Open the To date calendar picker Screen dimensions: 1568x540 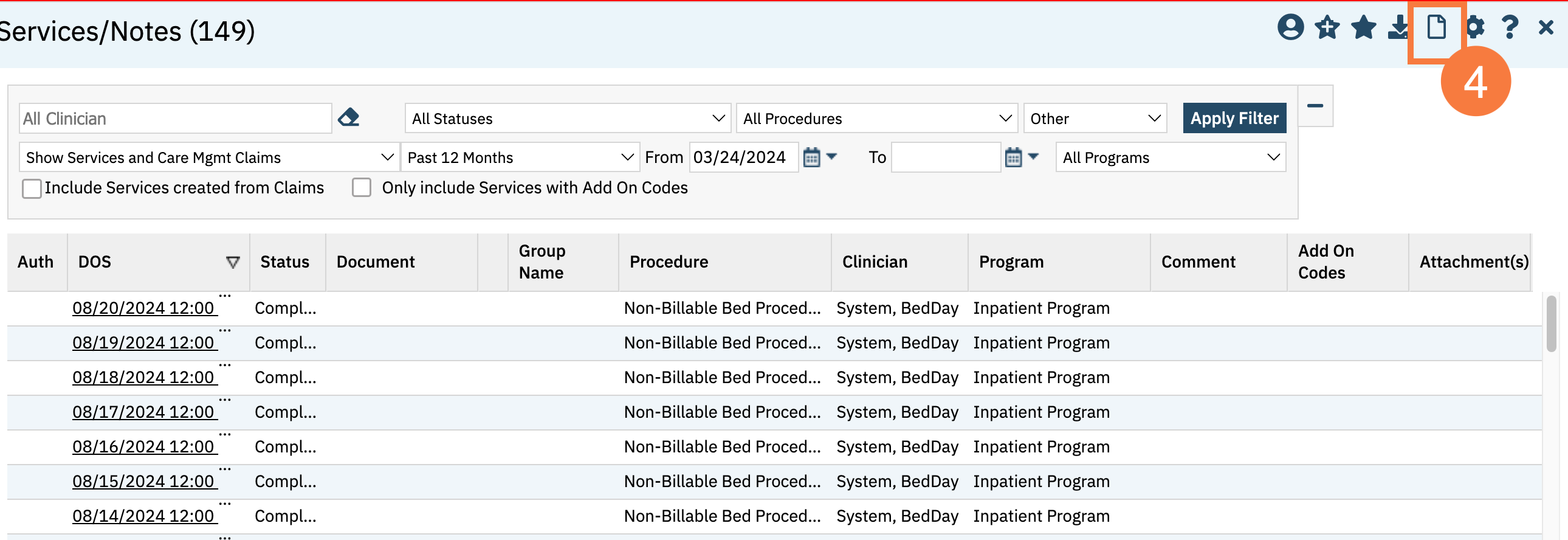[x=1014, y=157]
